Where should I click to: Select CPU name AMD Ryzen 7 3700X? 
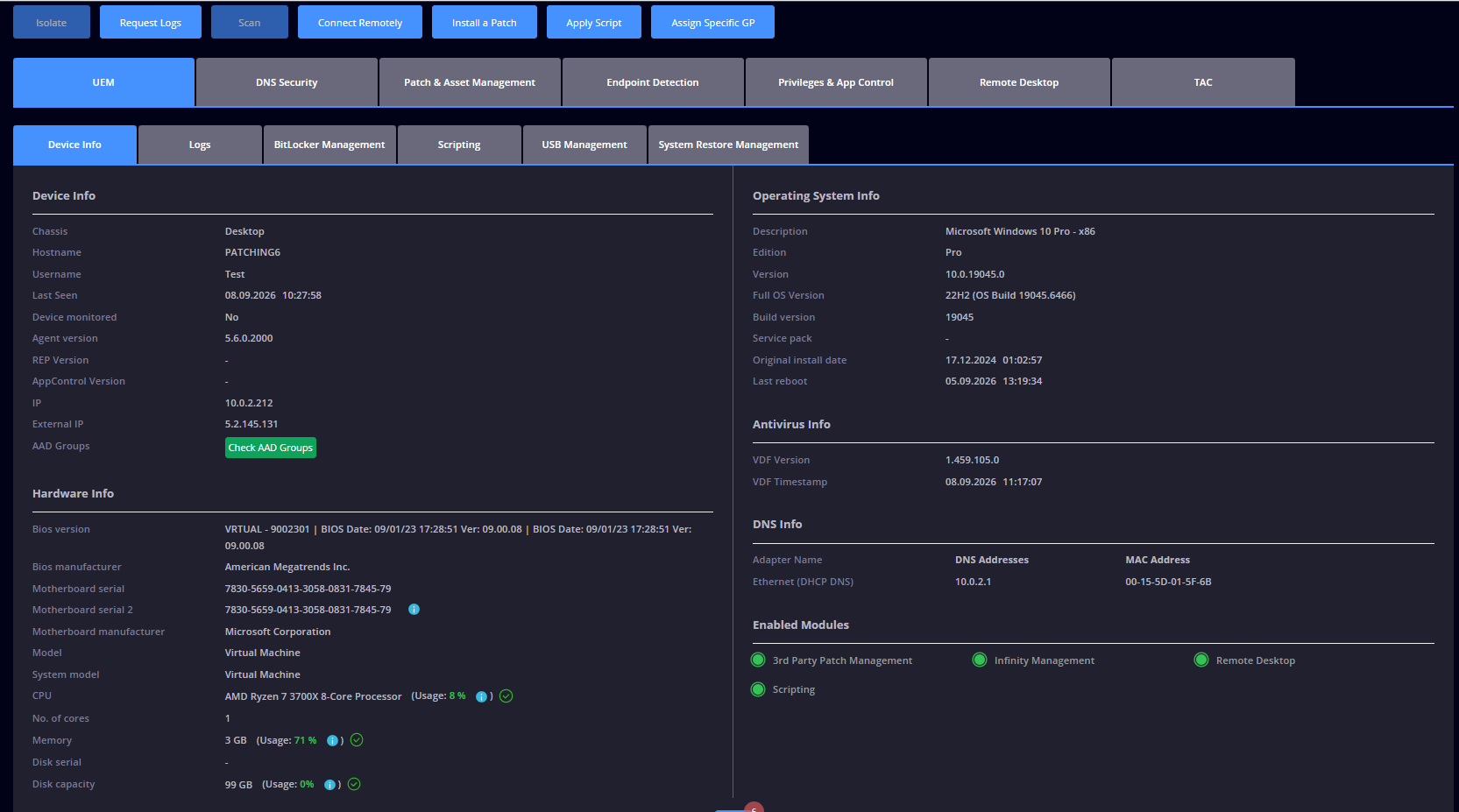point(313,696)
